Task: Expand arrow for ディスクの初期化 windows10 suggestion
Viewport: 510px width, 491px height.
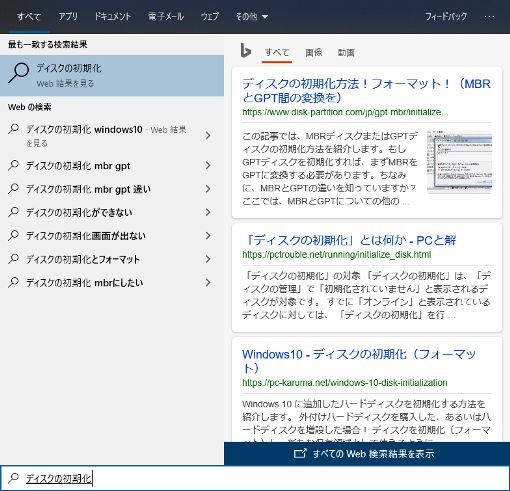Action: [x=208, y=135]
